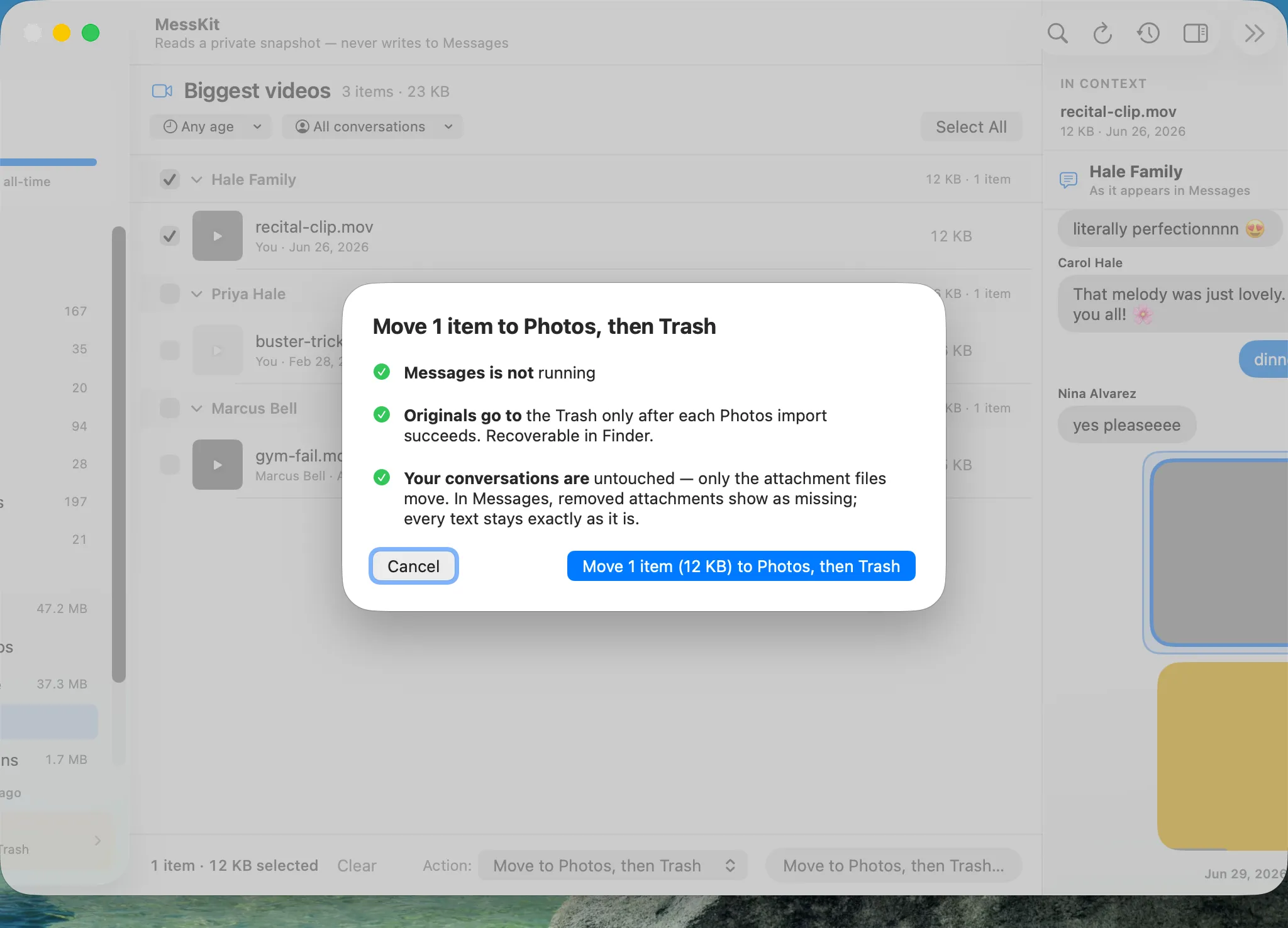The width and height of the screenshot is (1288, 928).
Task: Check the gym-fail video checkbox
Action: coord(170,465)
